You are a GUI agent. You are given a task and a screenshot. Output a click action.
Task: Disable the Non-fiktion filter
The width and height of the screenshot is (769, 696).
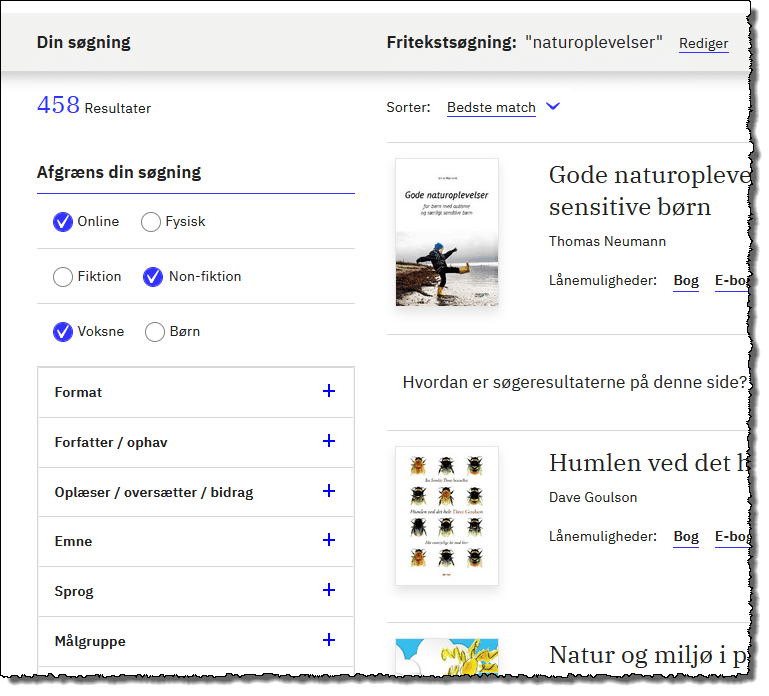[153, 277]
